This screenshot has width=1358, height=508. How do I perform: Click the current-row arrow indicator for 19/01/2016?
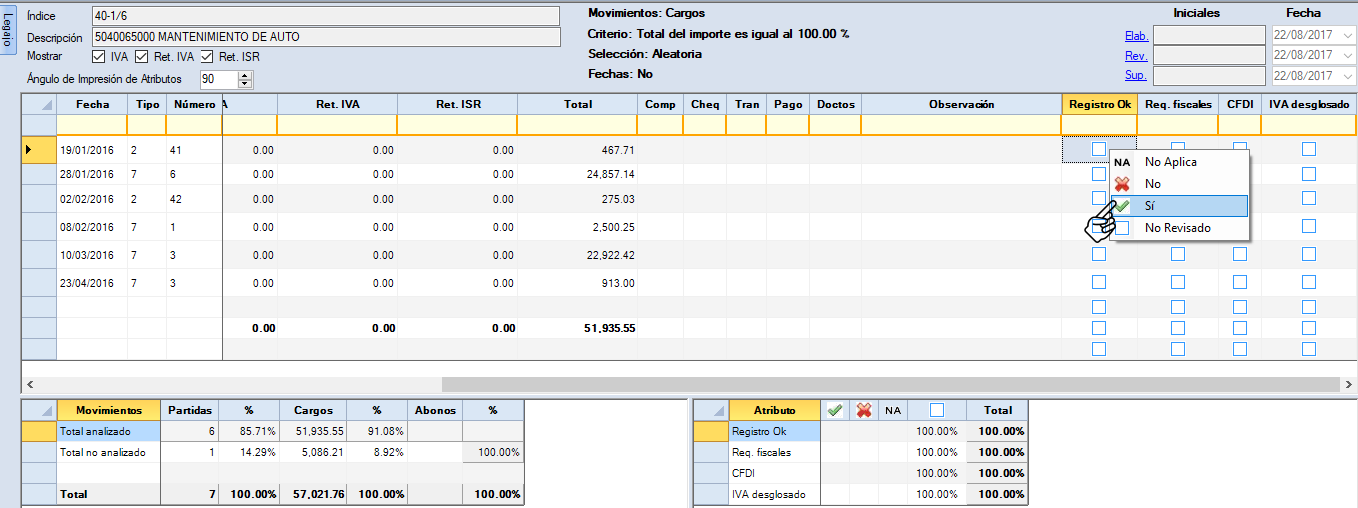pos(28,150)
